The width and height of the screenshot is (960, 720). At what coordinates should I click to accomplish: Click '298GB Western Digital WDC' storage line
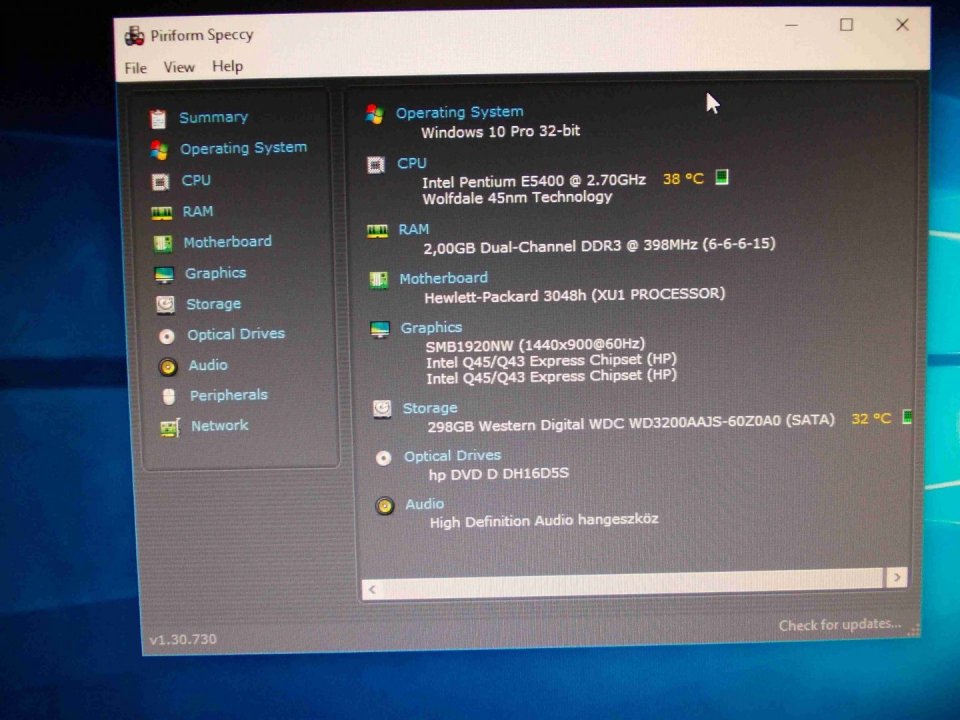pyautogui.click(x=631, y=423)
